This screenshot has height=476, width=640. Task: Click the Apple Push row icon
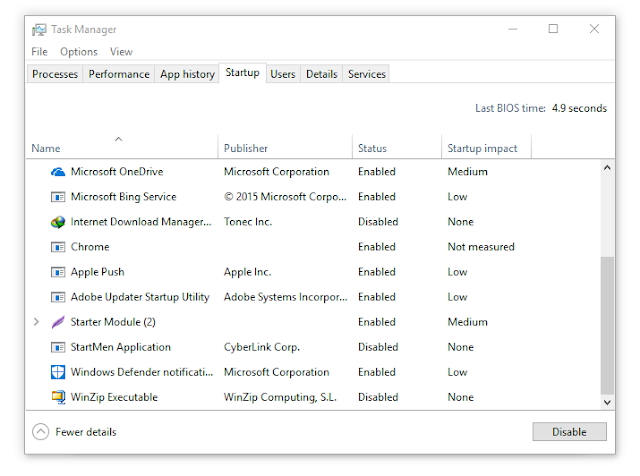pyautogui.click(x=58, y=272)
